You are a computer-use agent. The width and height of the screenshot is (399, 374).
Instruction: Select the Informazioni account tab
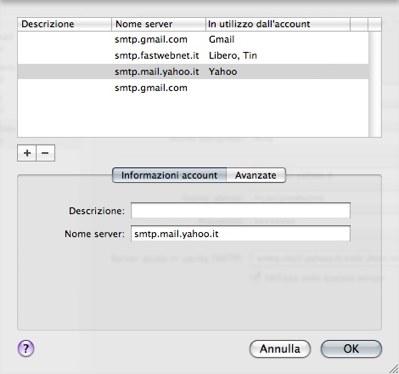tap(169, 175)
